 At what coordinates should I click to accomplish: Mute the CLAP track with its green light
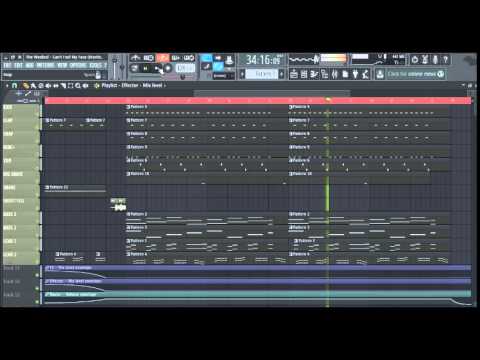pyautogui.click(x=37, y=128)
